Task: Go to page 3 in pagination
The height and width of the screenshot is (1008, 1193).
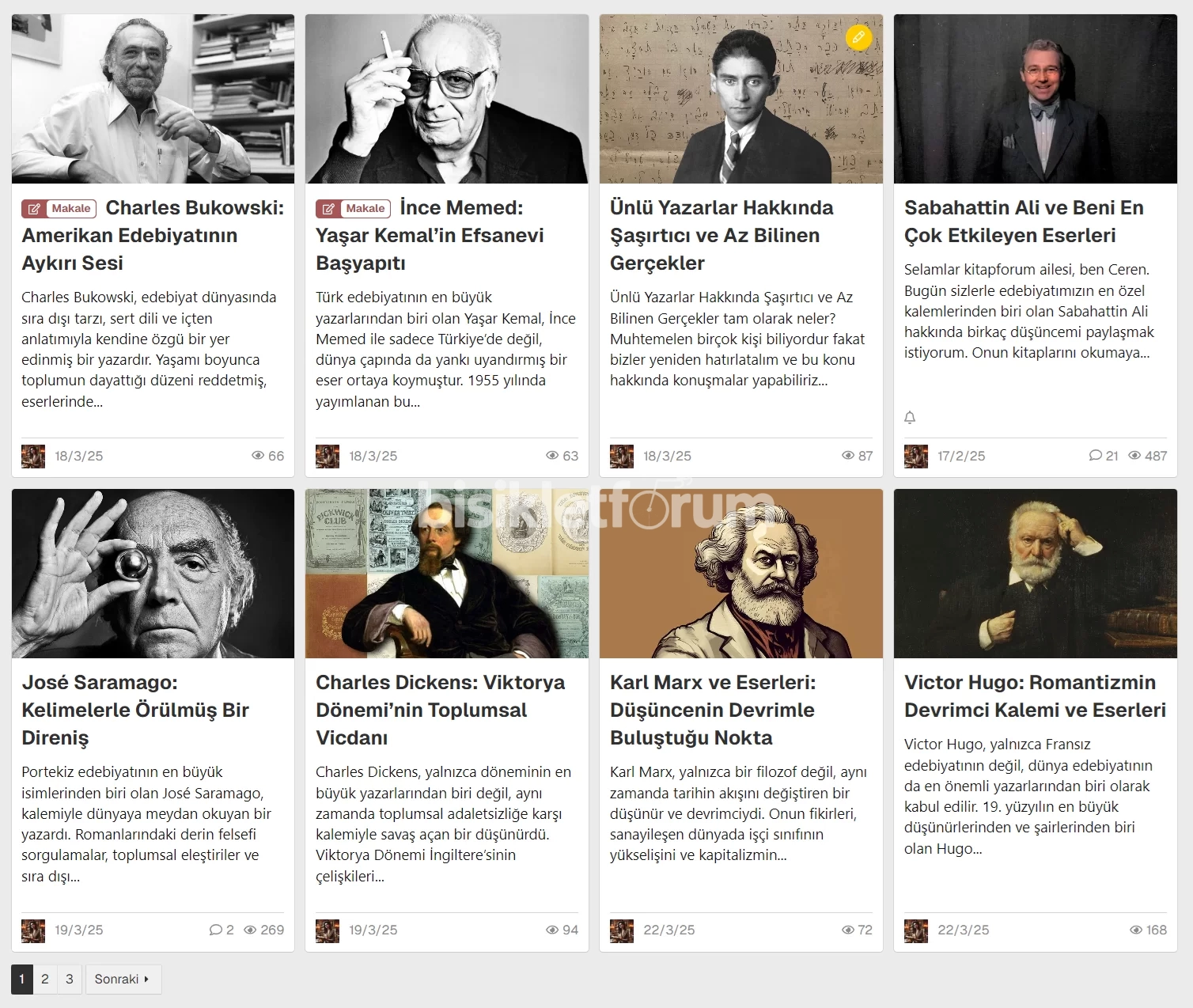Action: (70, 980)
